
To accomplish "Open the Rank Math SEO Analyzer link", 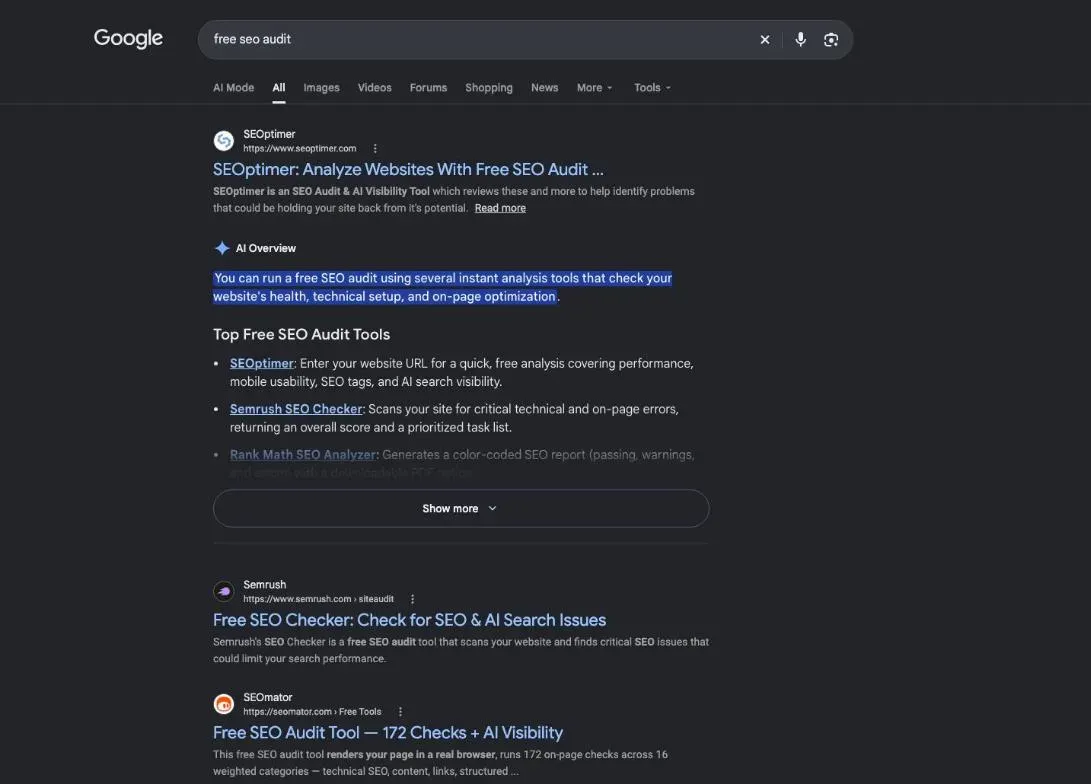I will coord(303,454).
